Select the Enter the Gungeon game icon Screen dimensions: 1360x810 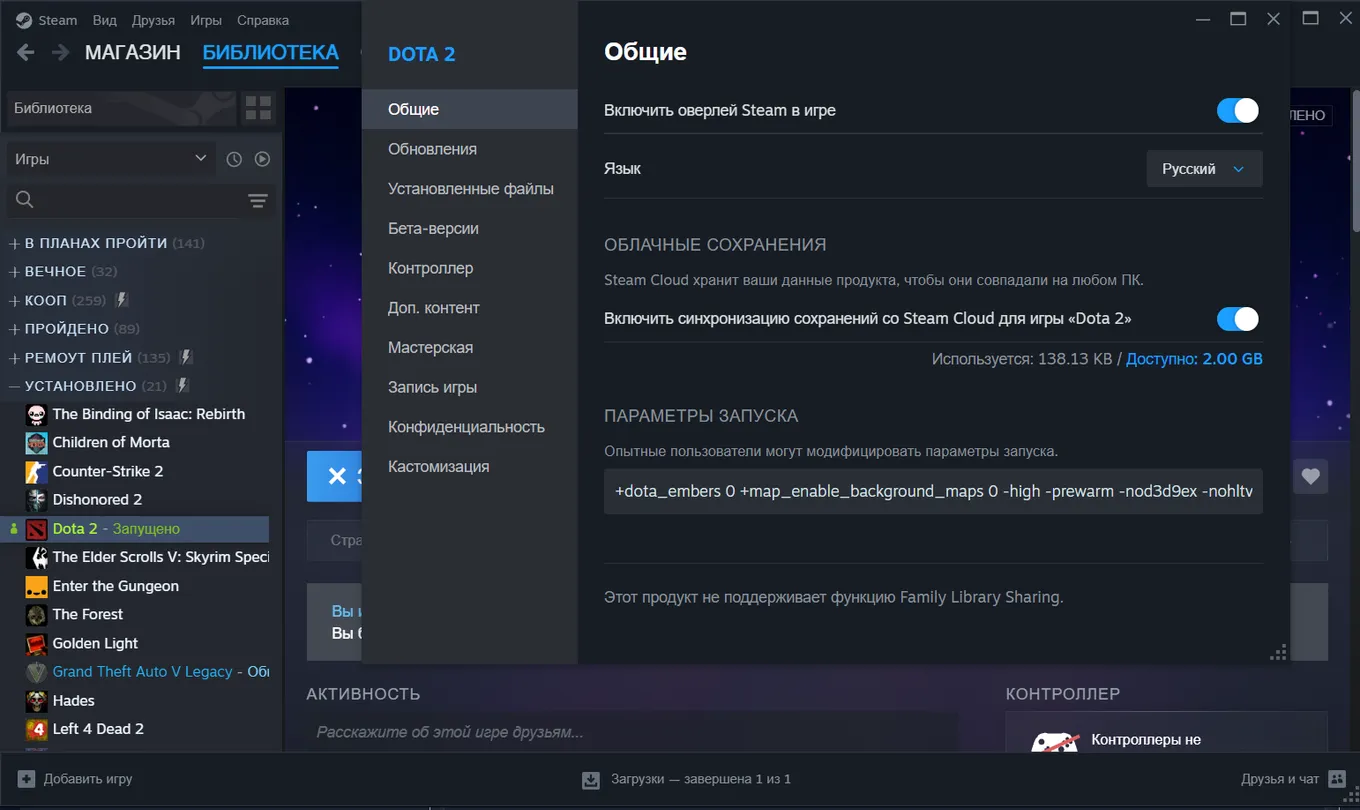pyautogui.click(x=37, y=586)
